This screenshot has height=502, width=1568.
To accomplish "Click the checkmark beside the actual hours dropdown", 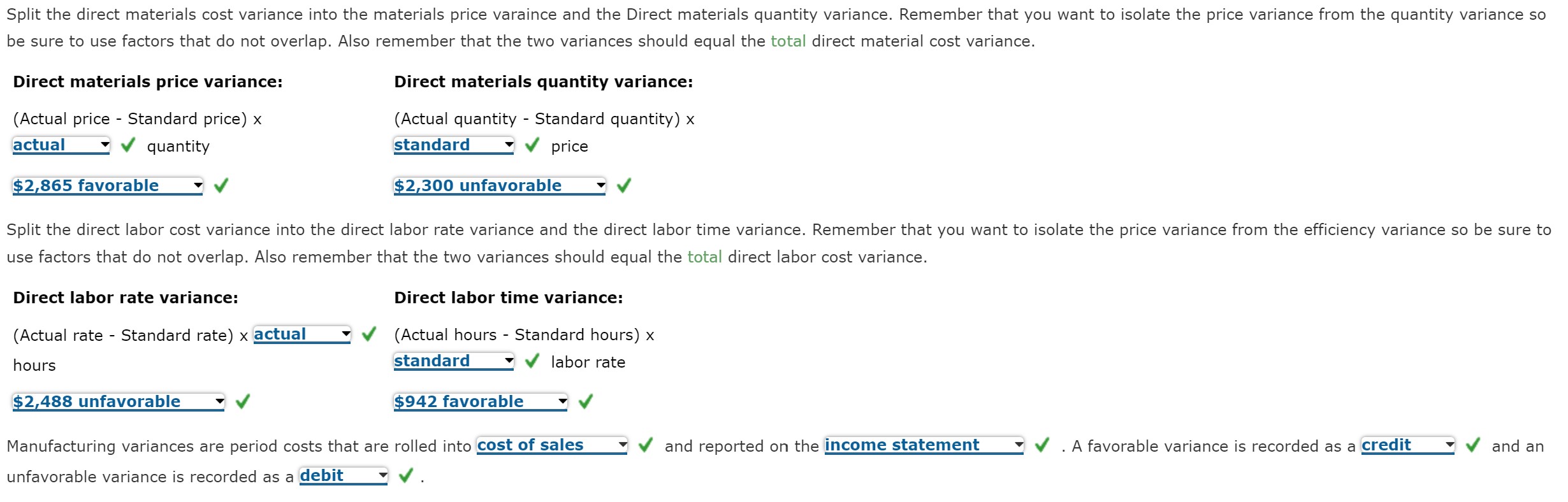I will click(x=368, y=334).
